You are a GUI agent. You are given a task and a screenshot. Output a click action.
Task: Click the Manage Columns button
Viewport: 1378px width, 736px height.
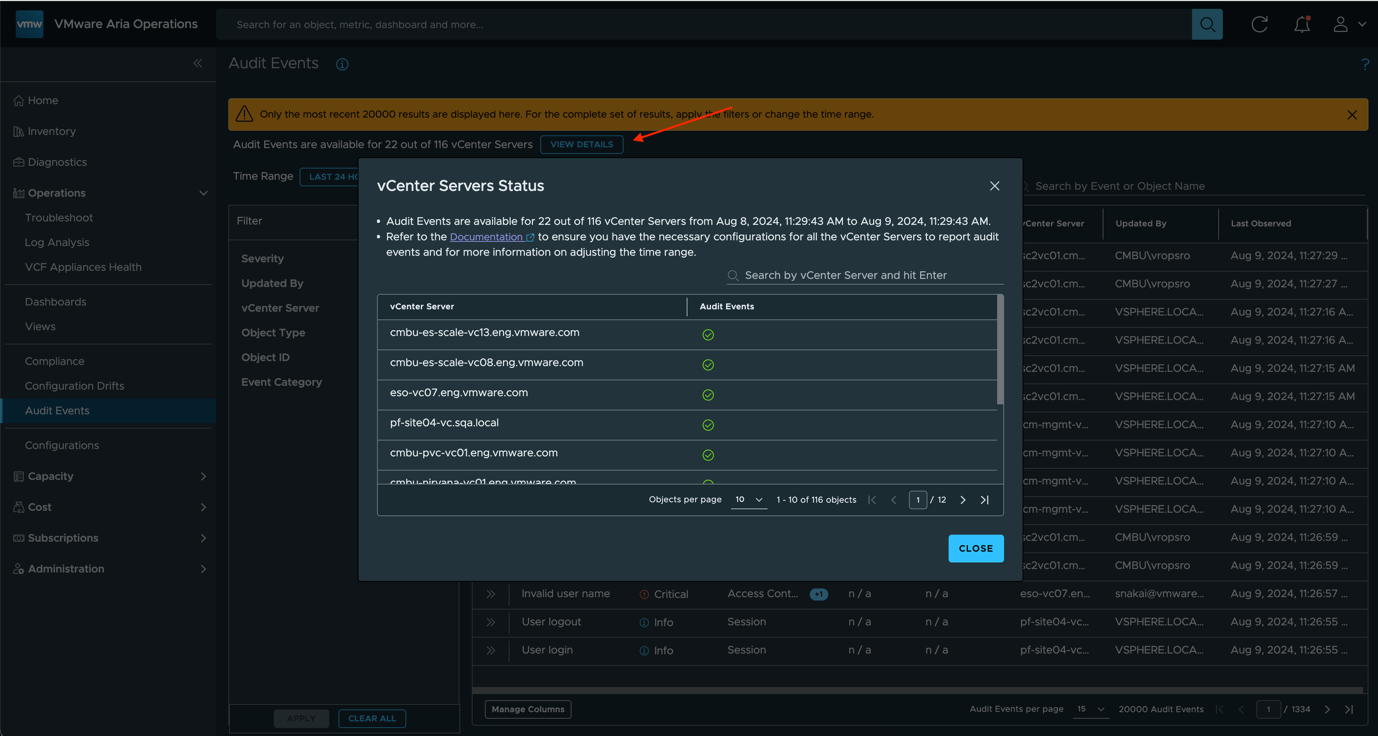tap(528, 710)
